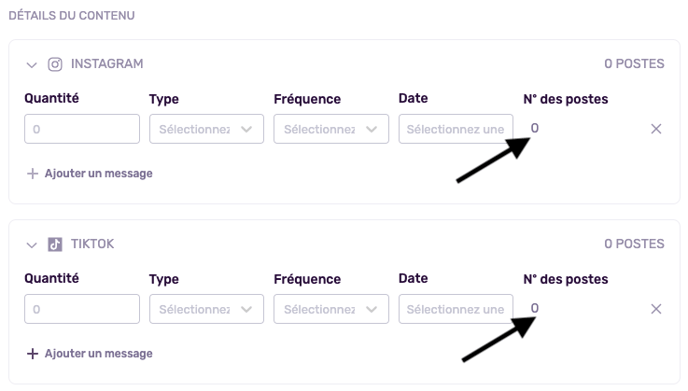Screen dimensions: 688x391
Task: Select a date for Instagram
Action: pyautogui.click(x=455, y=129)
